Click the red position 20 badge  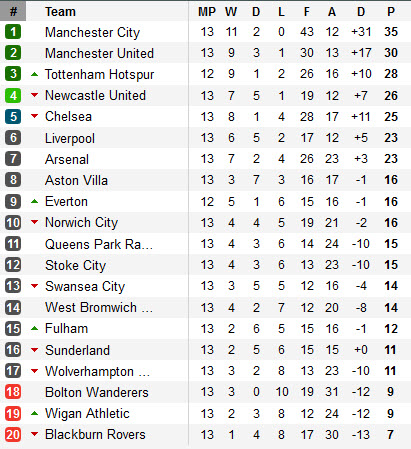click(13, 434)
